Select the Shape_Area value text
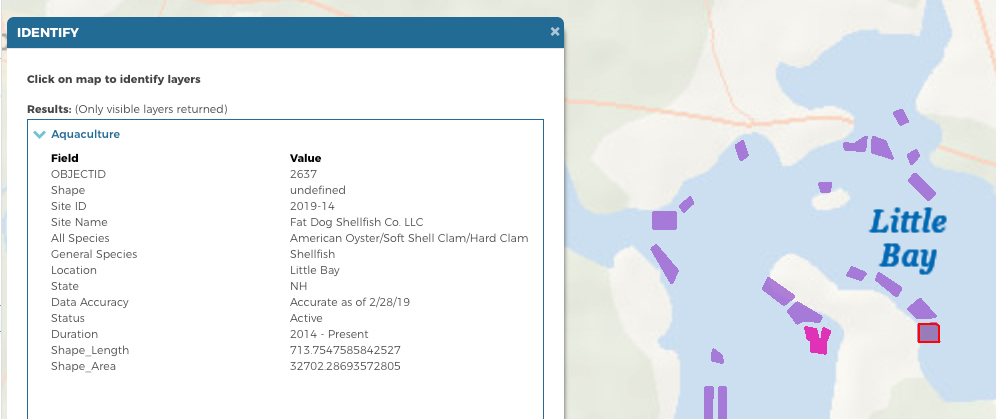Screen dimensions: 996x419 click(345, 366)
